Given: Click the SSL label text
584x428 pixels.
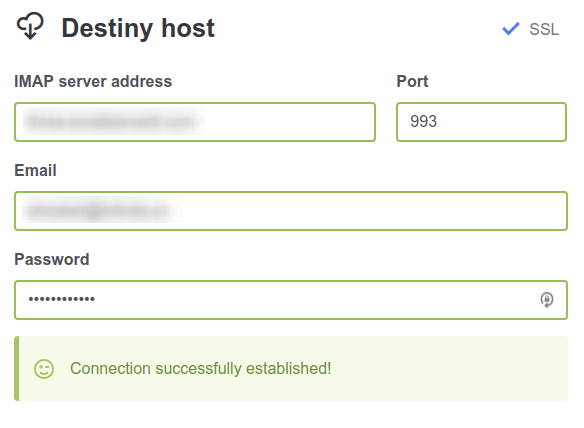Looking at the screenshot, I should point(544,29).
